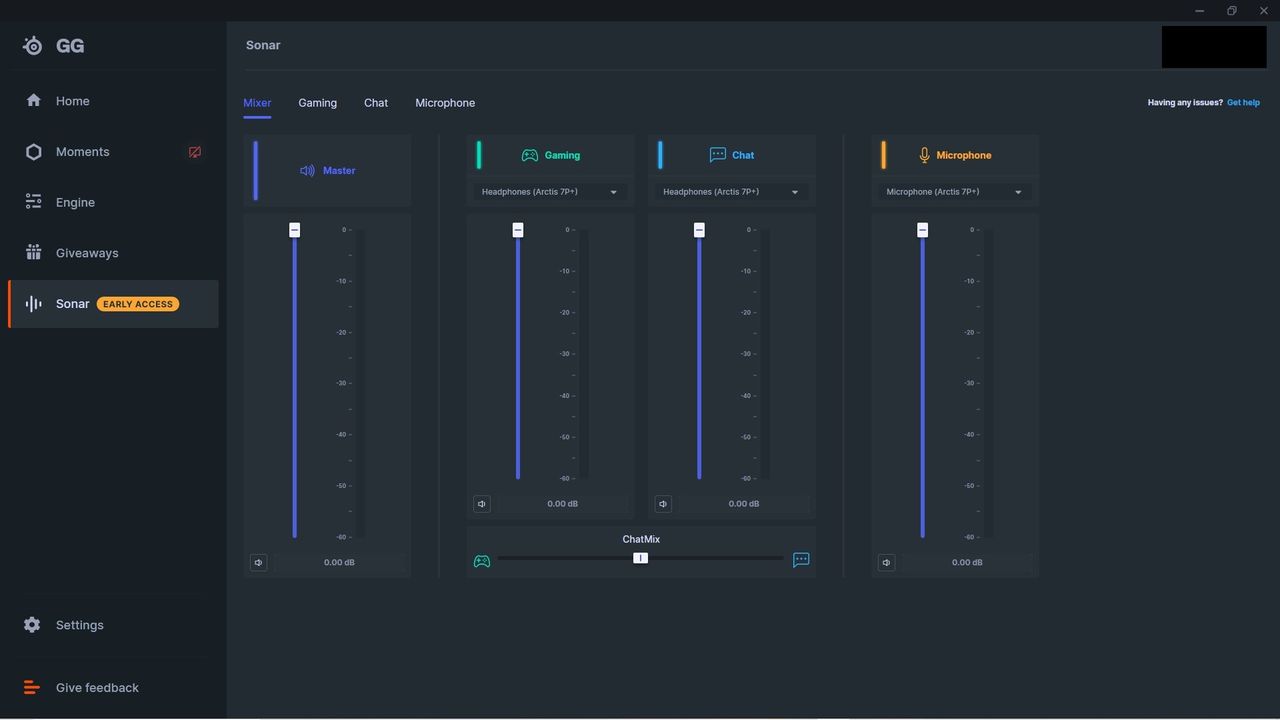Restore down the GG window
This screenshot has height=720, width=1280.
[x=1232, y=11]
